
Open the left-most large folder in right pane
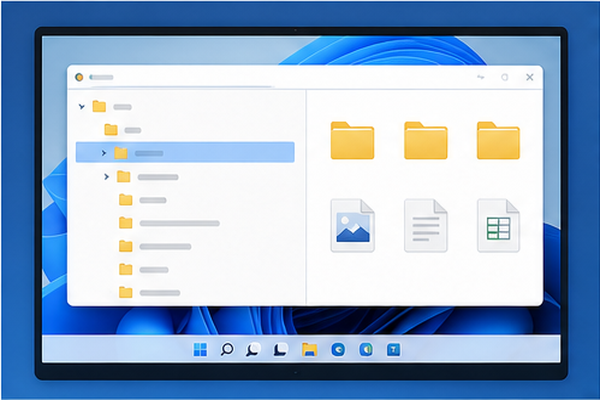click(x=352, y=140)
